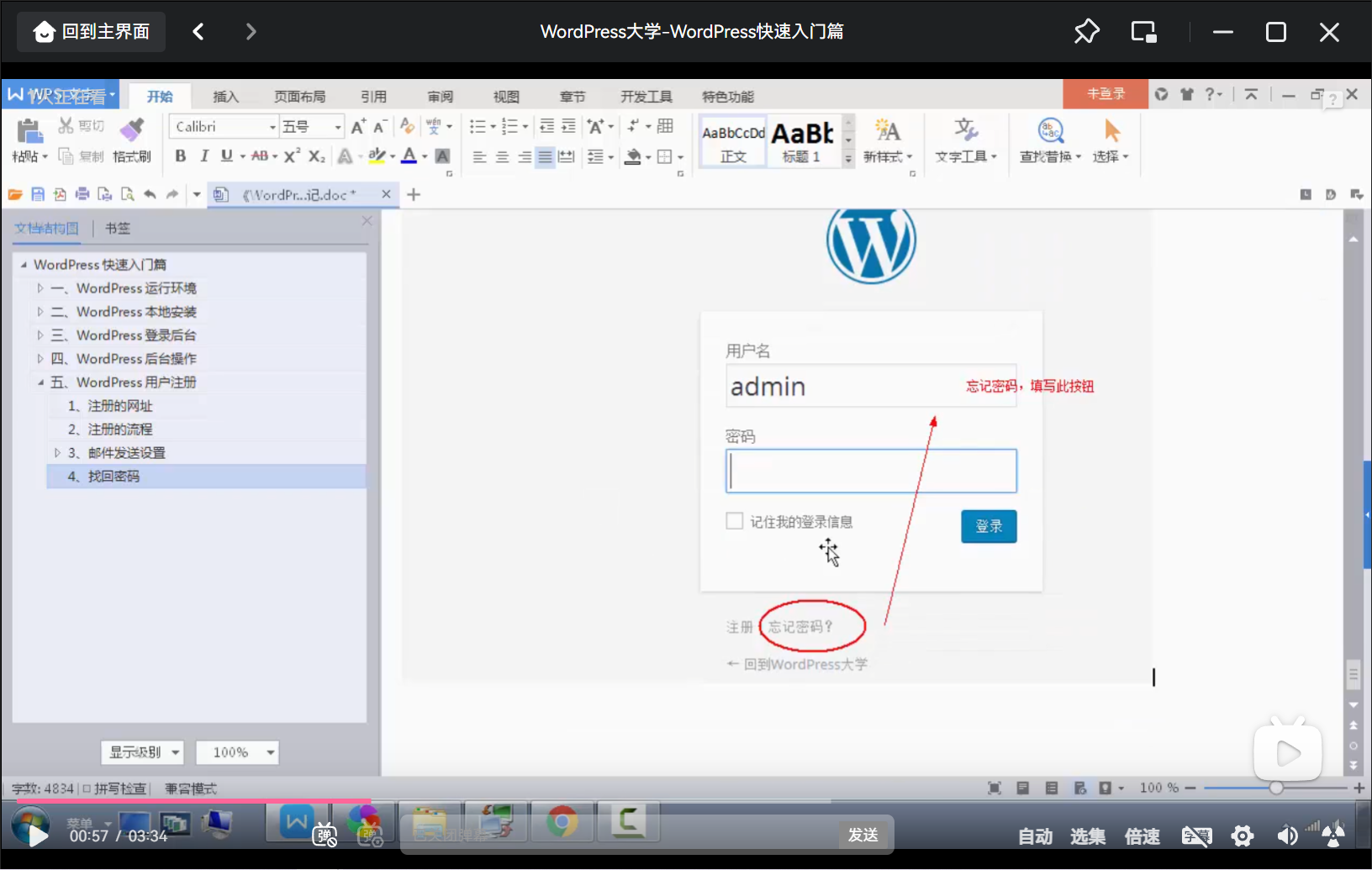
Task: Click the 密码 password input field
Action: tap(871, 471)
